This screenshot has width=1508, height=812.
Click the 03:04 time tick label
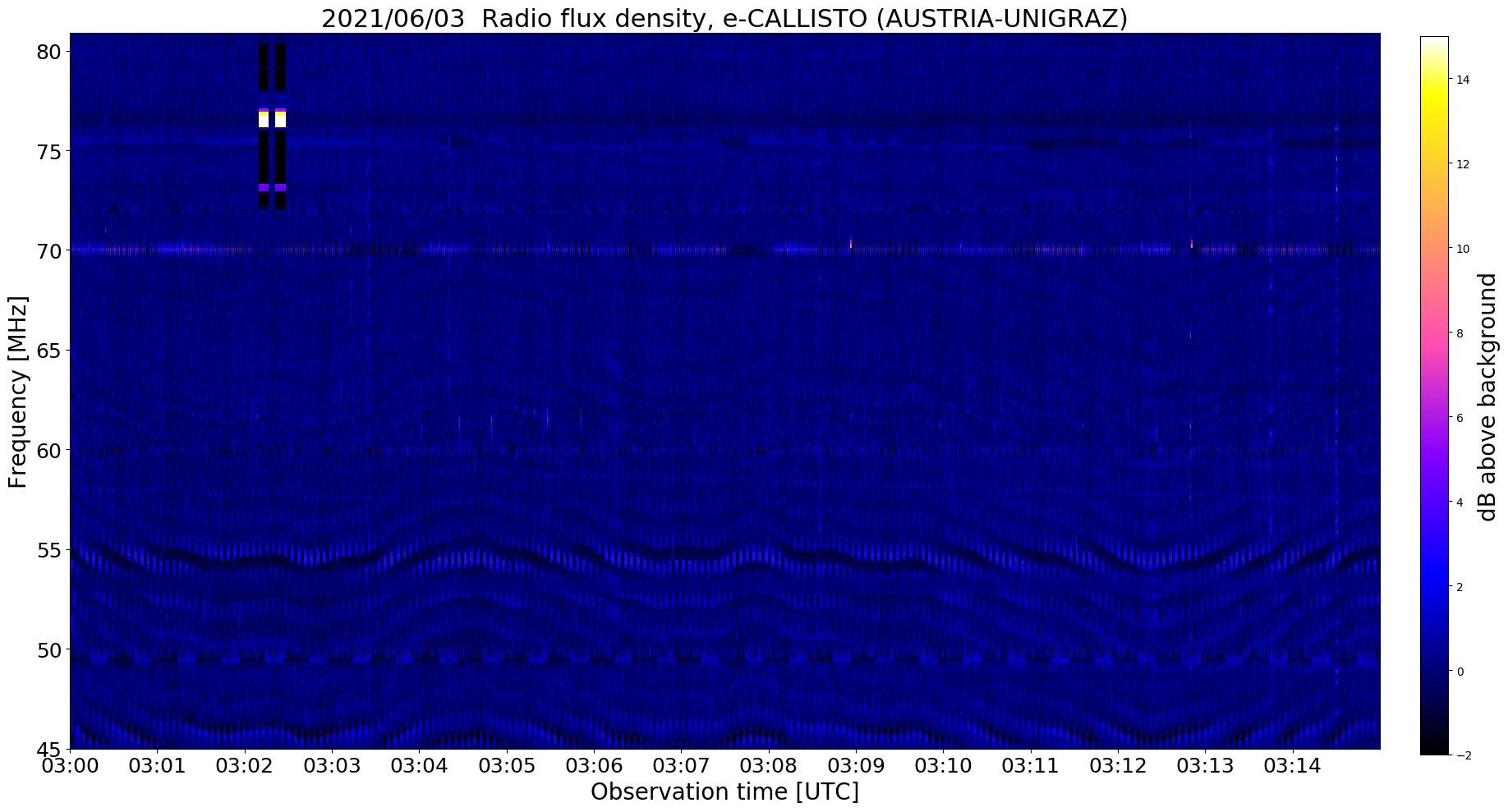click(419, 766)
